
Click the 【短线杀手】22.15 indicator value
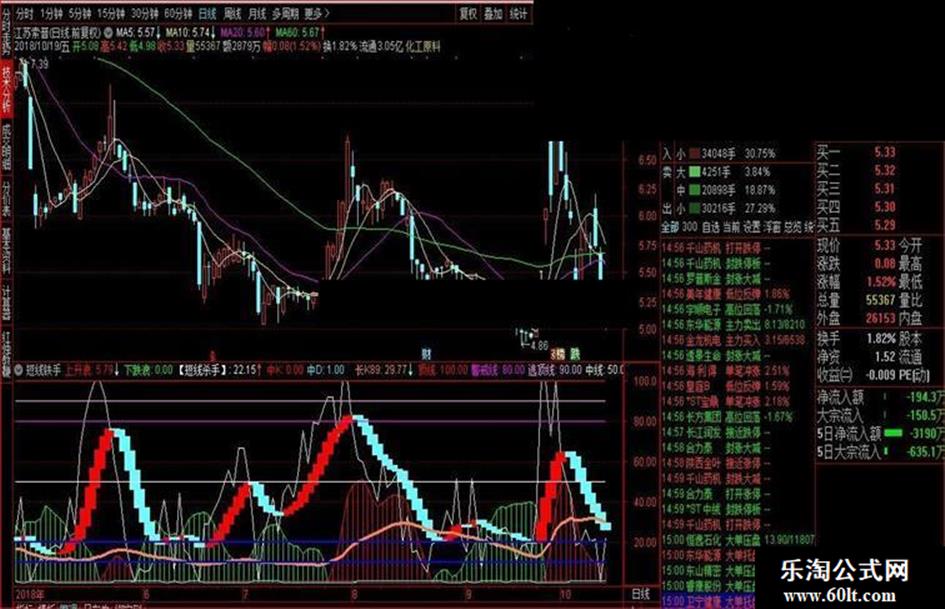point(220,370)
